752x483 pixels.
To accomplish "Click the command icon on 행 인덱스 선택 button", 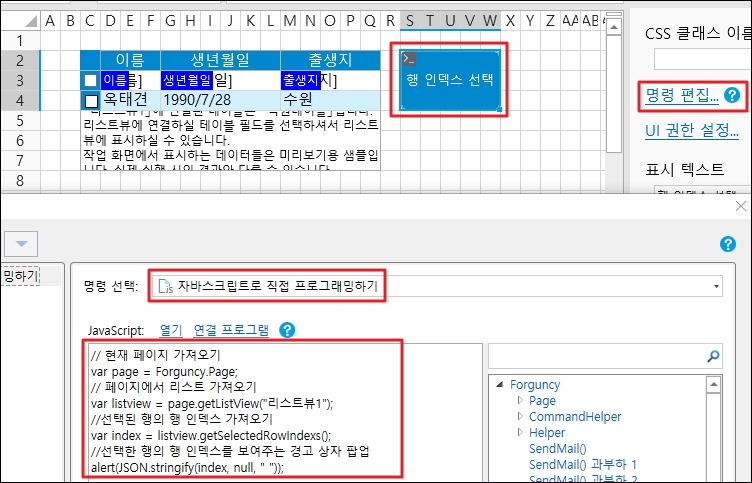I will click(408, 60).
